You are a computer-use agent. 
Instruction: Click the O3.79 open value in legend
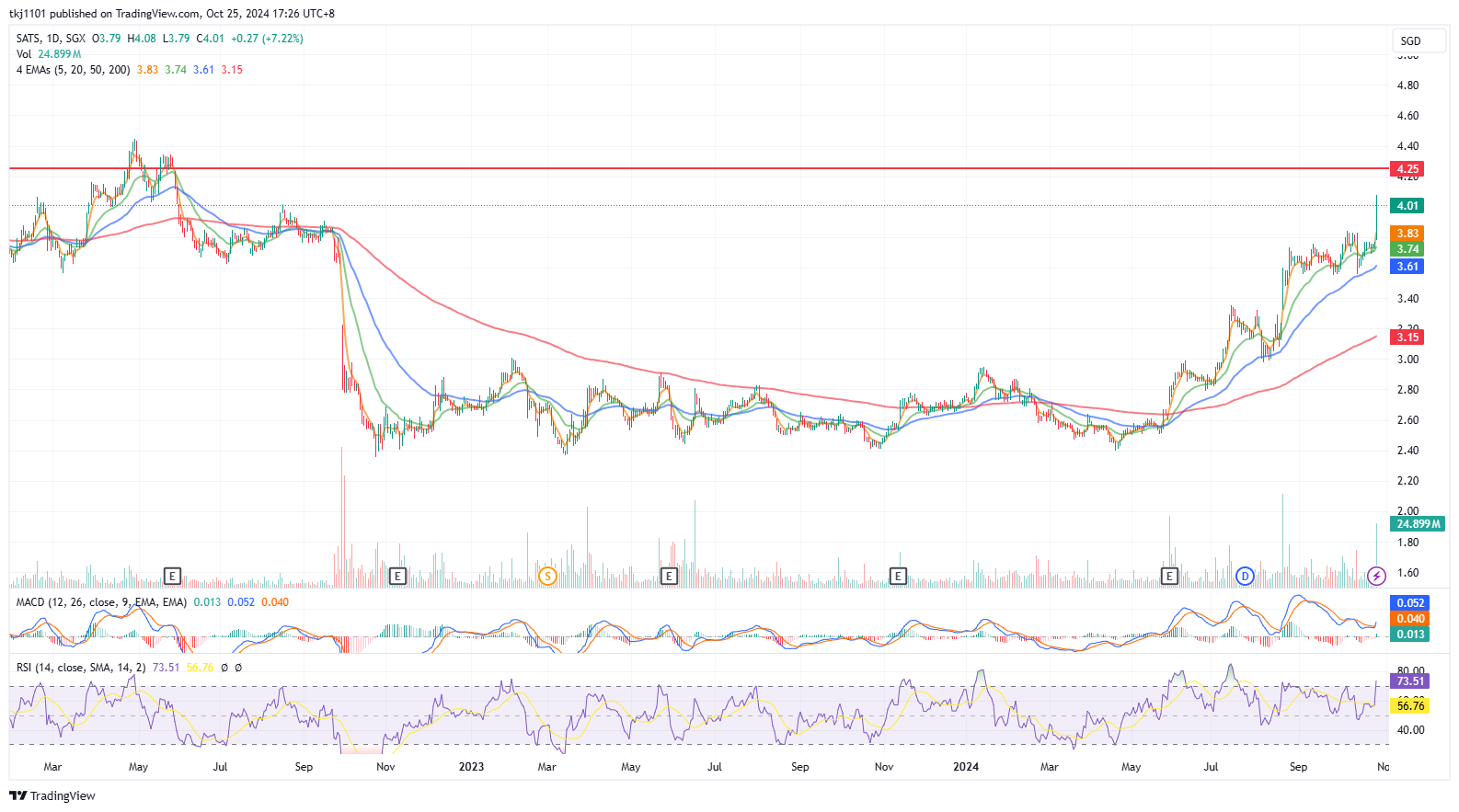(x=107, y=39)
